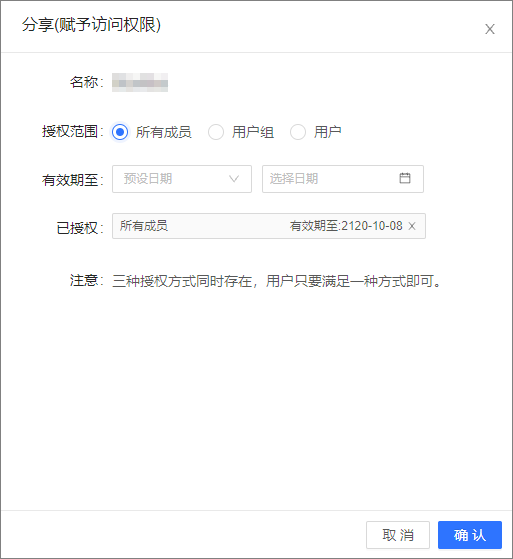Open the calendar icon in date picker
The image size is (513, 559).
tap(405, 178)
